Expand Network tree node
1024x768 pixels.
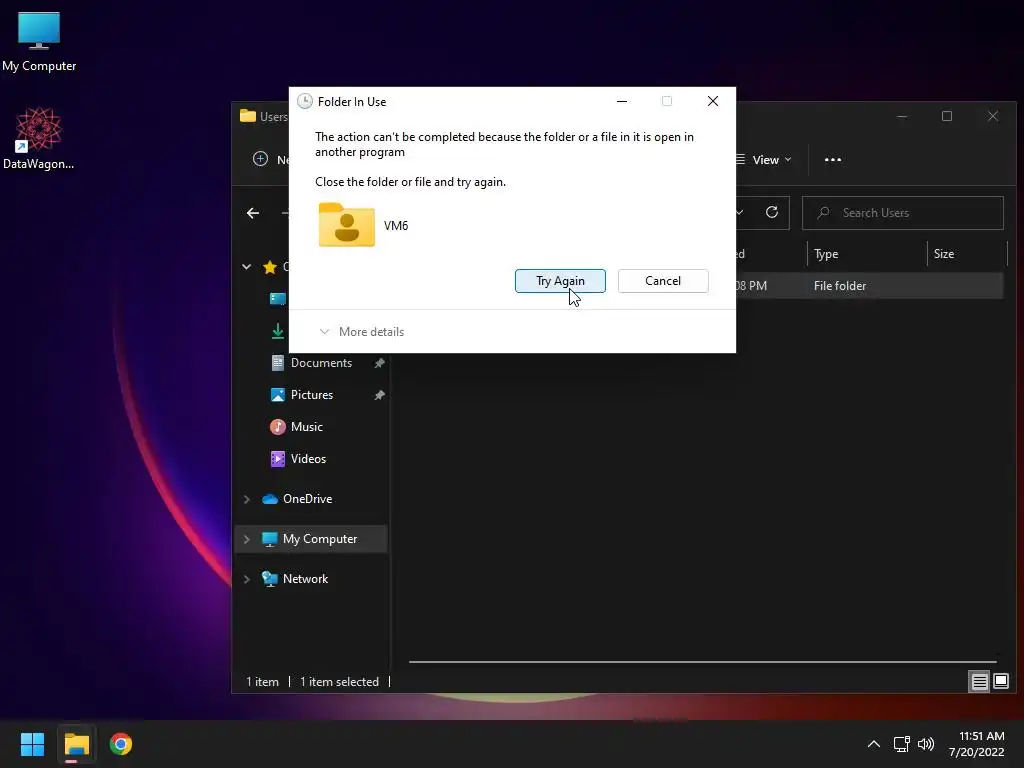coord(246,579)
